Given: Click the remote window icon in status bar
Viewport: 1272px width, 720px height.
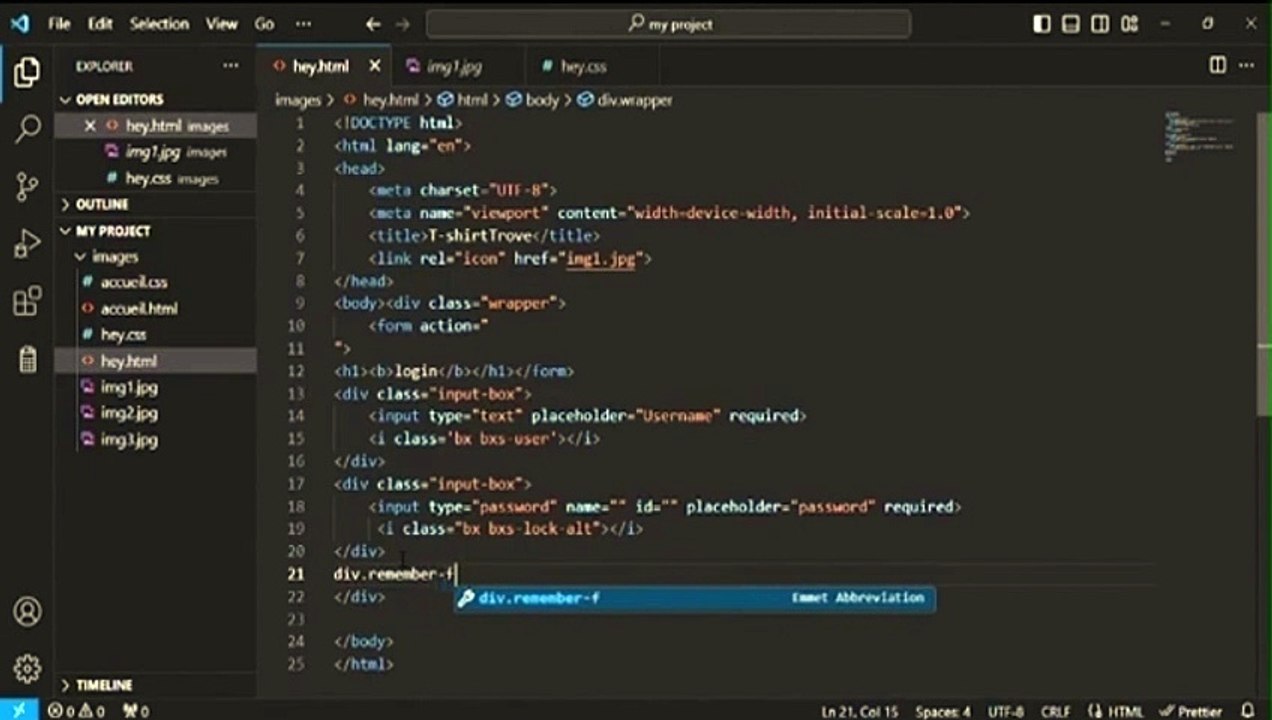Looking at the screenshot, I should tap(19, 711).
